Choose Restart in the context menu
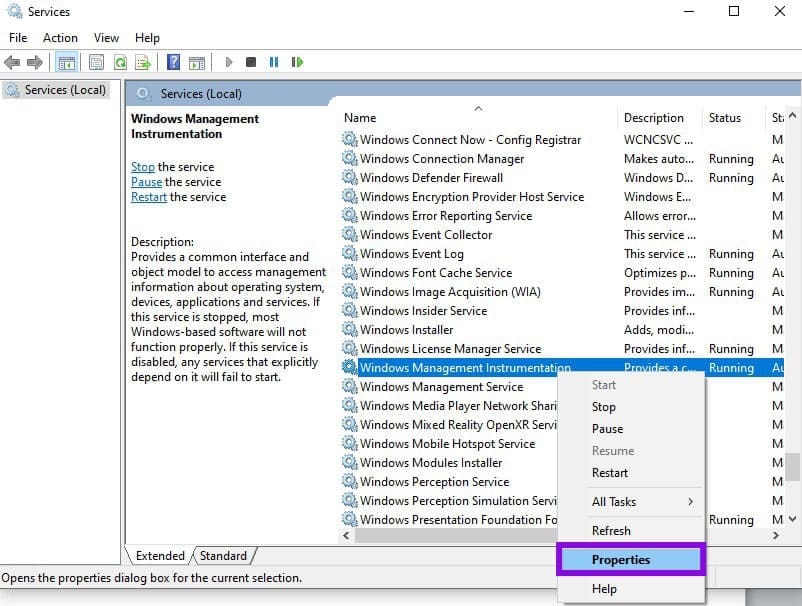Image resolution: width=802 pixels, height=606 pixels. (x=631, y=473)
